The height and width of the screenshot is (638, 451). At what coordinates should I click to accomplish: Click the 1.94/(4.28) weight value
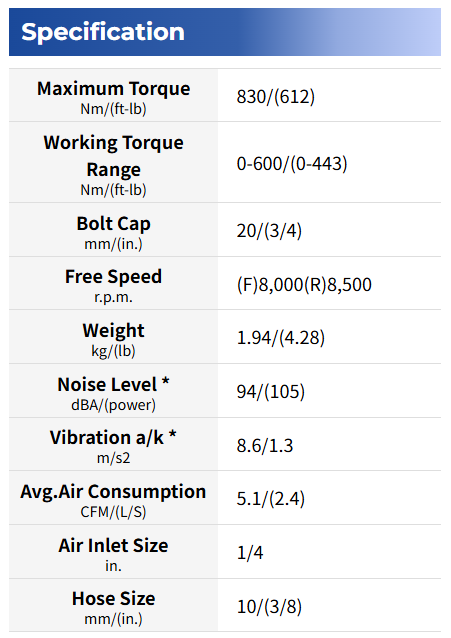(x=280, y=338)
